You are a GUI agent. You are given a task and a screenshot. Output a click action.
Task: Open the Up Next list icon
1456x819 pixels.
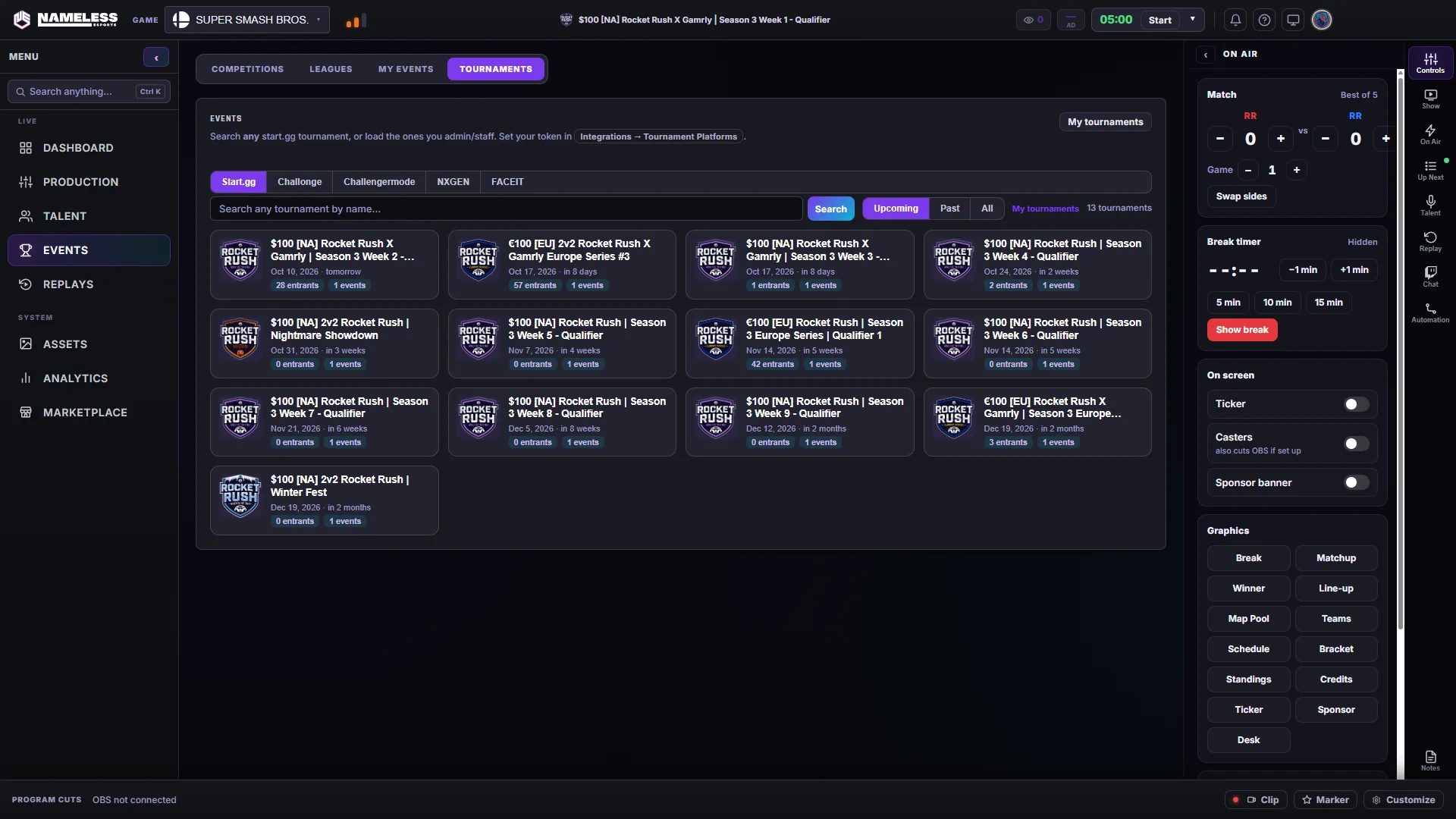[1430, 170]
